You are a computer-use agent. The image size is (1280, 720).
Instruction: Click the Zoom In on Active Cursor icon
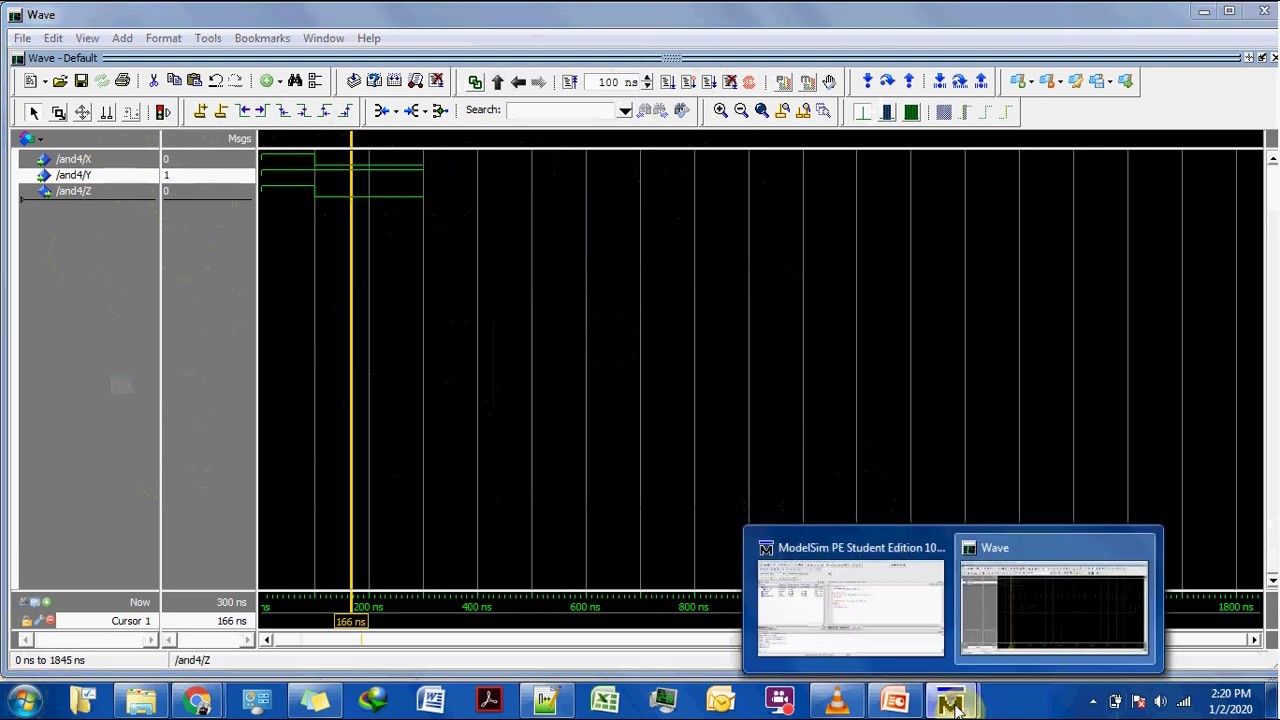click(x=782, y=111)
